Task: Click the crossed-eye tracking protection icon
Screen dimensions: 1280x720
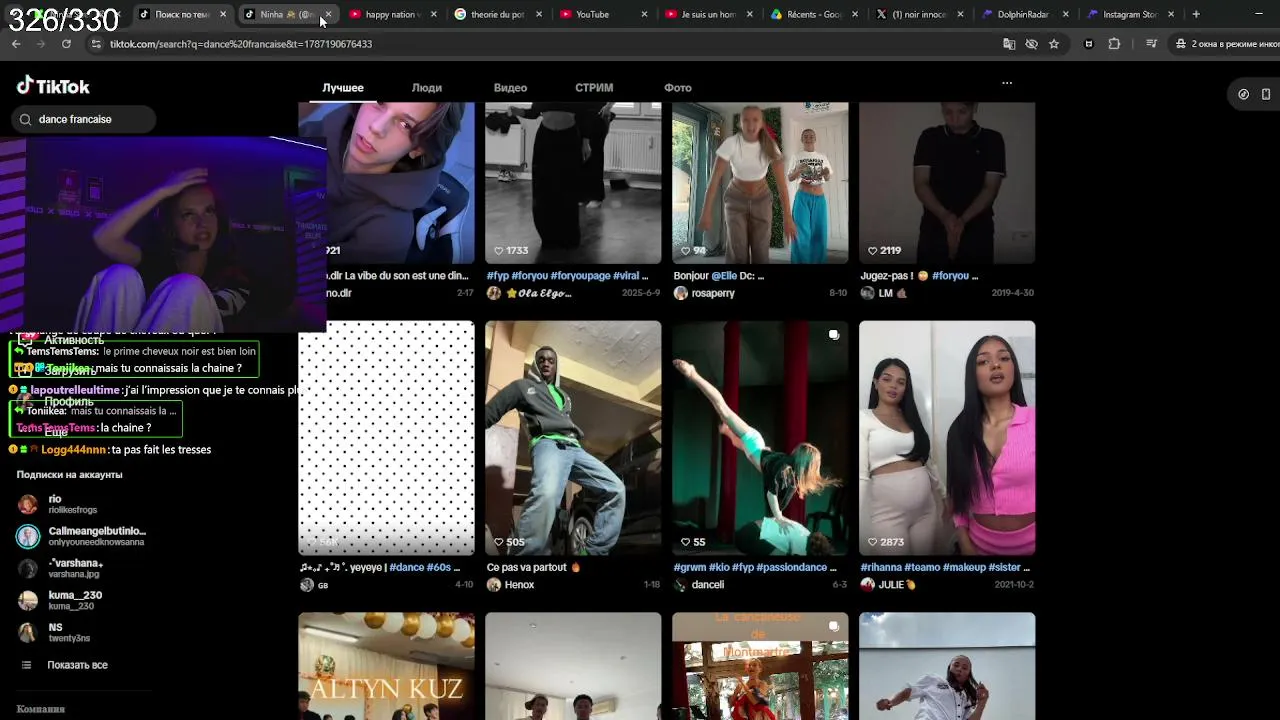Action: click(1031, 44)
